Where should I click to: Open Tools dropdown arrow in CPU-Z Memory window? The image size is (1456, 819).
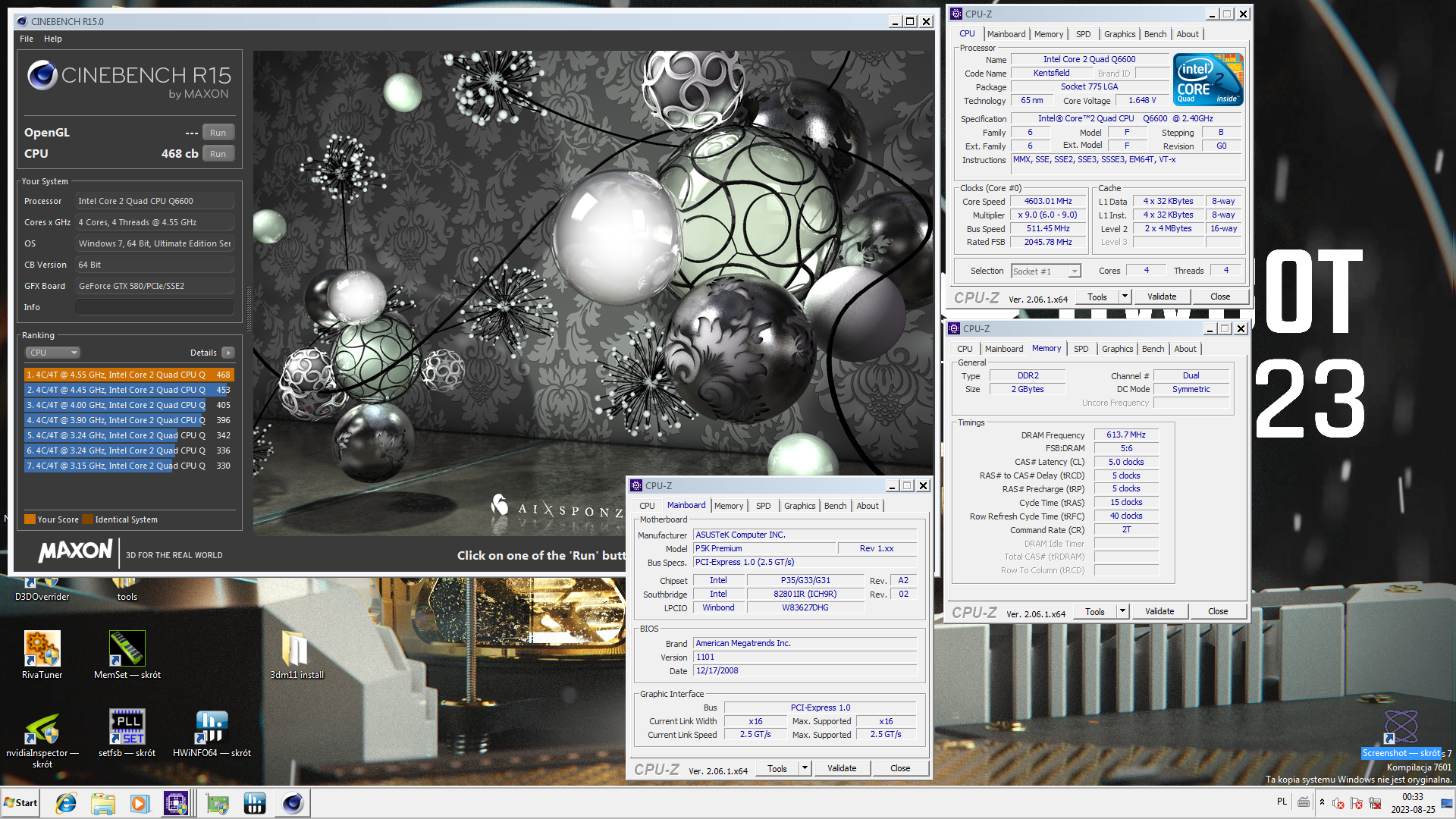coord(1123,611)
